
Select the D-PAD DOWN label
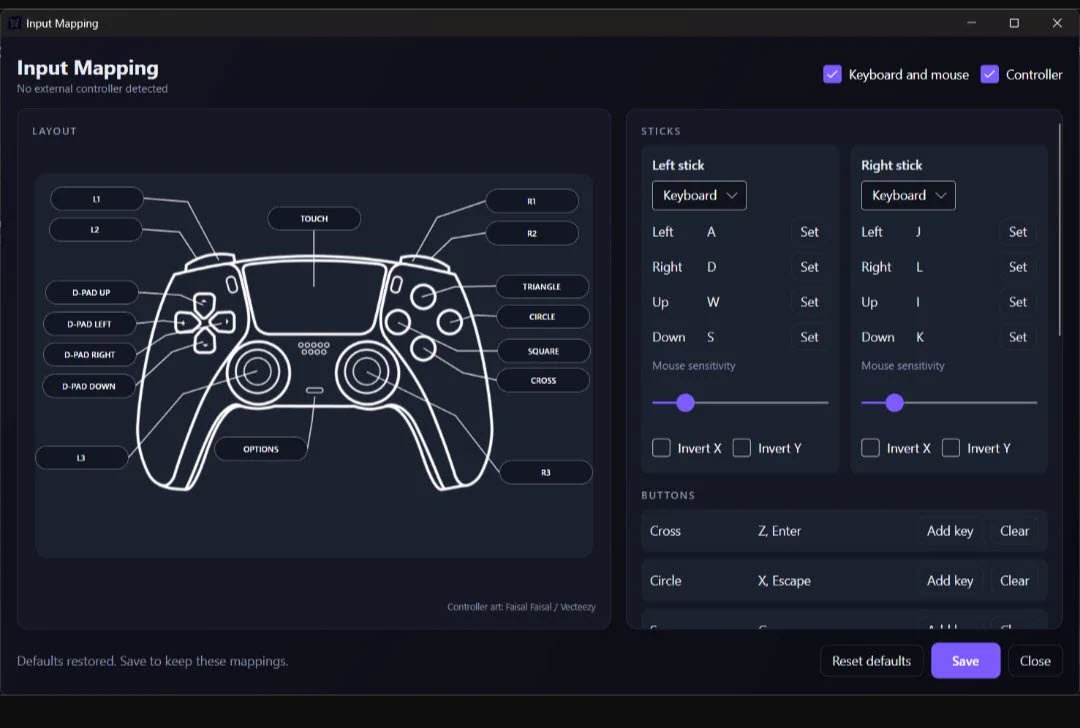pyautogui.click(x=89, y=386)
